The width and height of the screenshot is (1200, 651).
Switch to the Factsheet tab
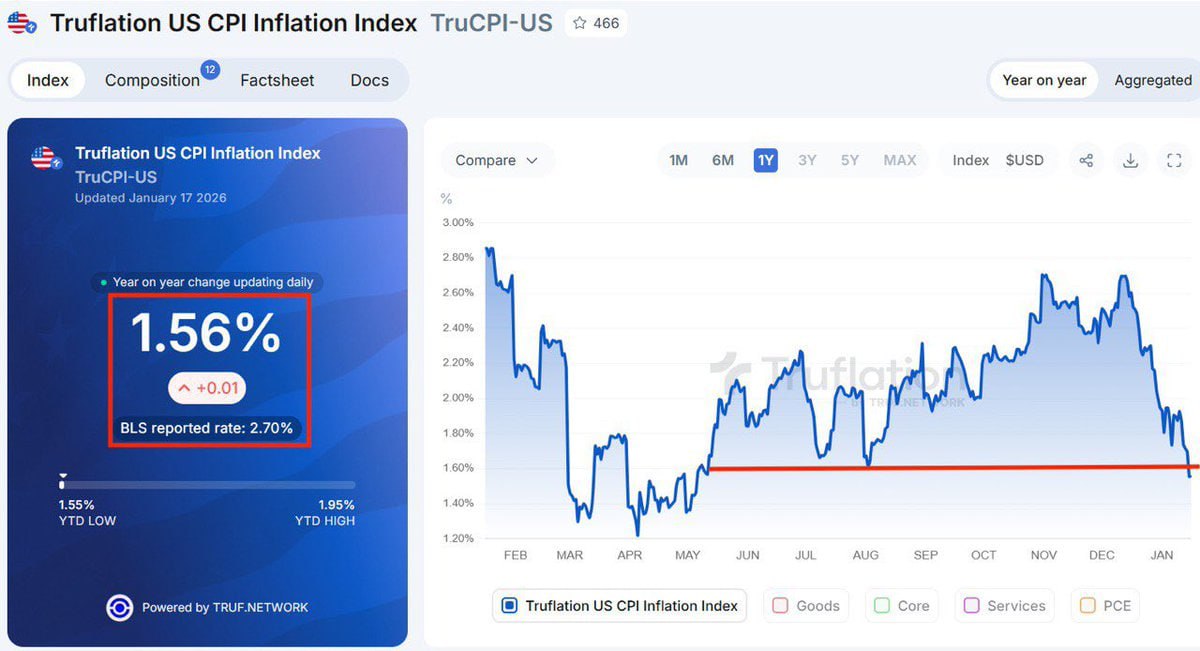click(x=277, y=80)
